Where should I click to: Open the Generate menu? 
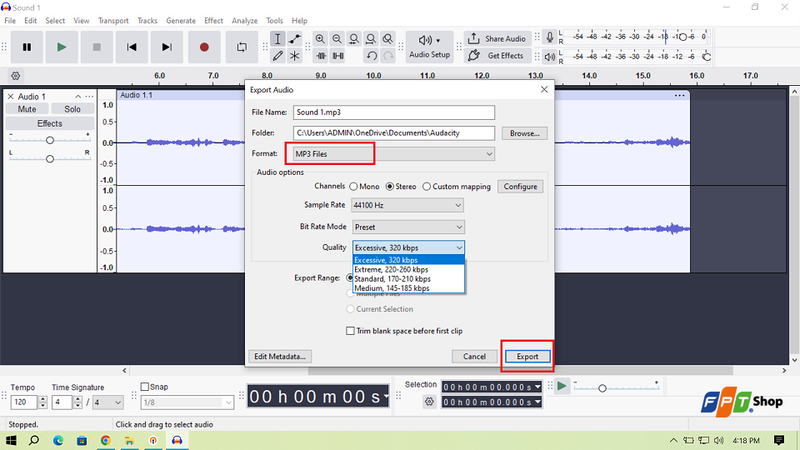tap(181, 21)
